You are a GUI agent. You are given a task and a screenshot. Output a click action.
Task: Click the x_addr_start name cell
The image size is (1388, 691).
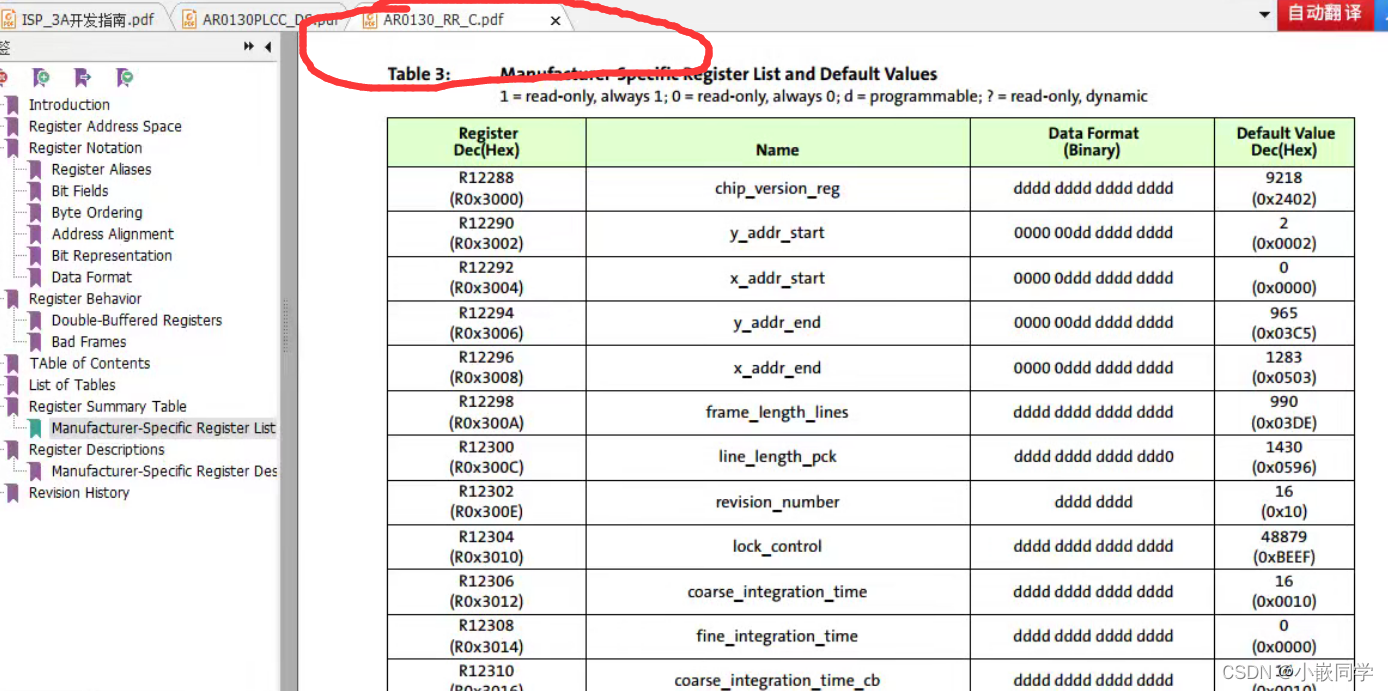(777, 278)
